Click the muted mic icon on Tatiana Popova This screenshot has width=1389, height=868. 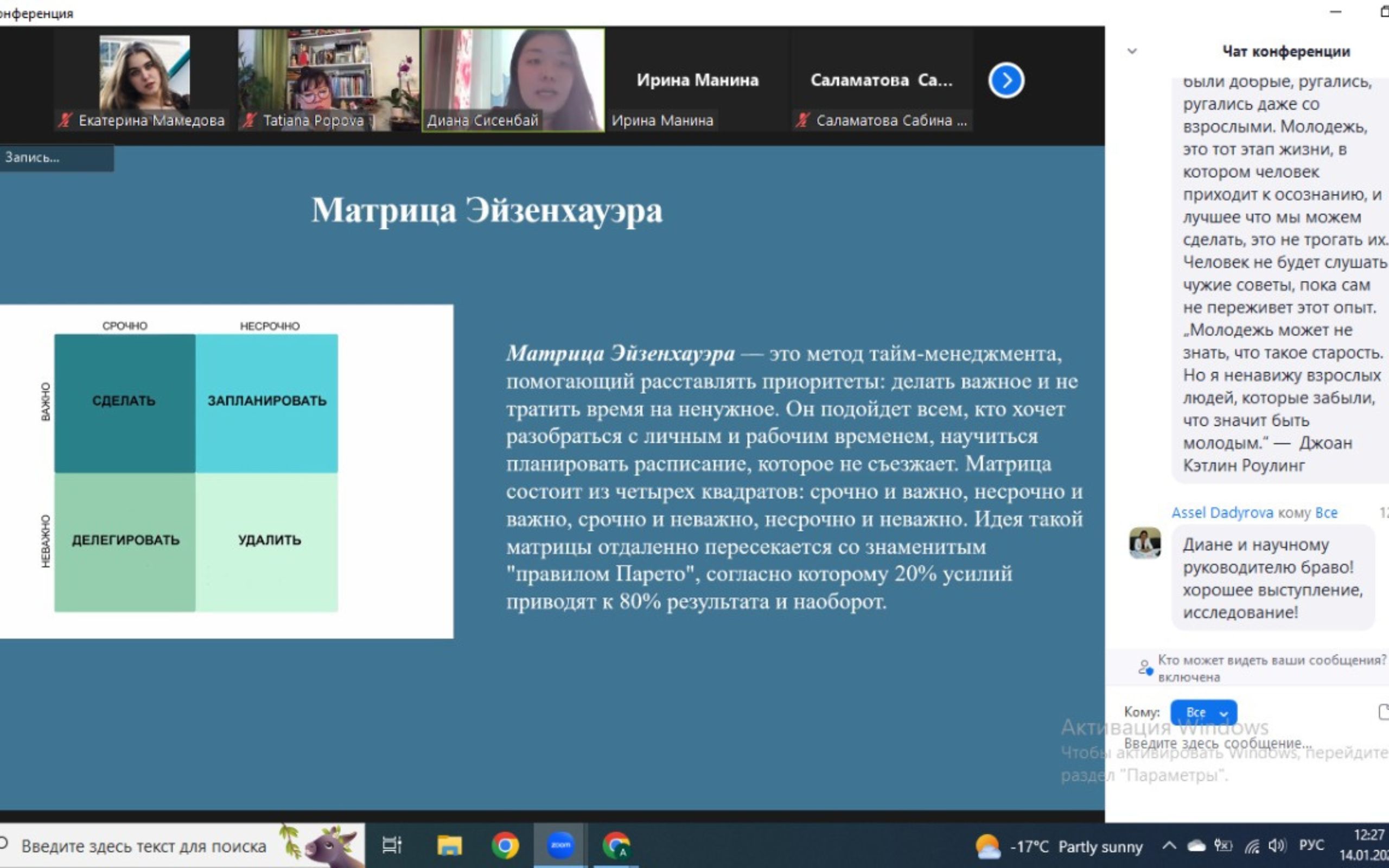point(249,120)
